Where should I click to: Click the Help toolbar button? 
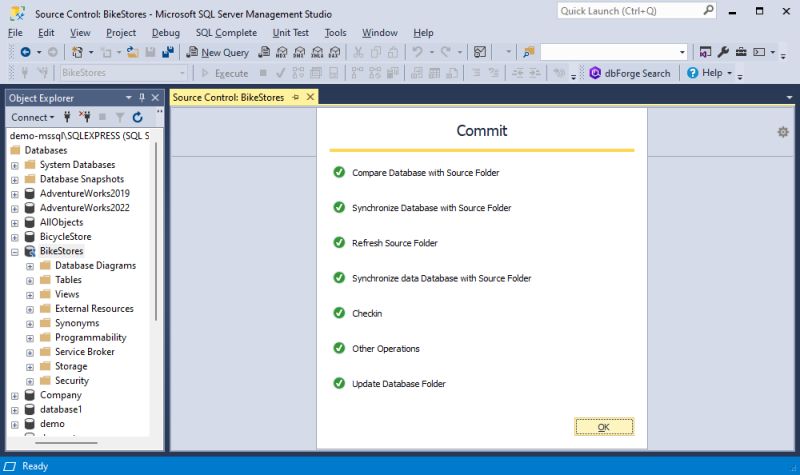click(704, 73)
